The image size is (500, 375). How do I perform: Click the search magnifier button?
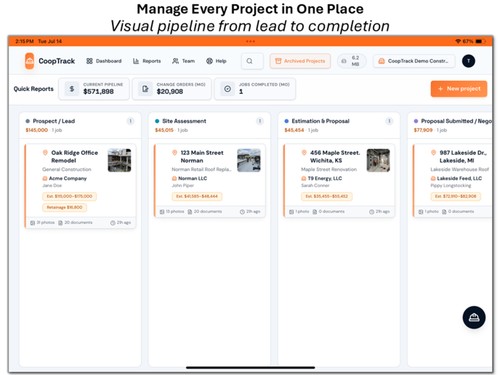252,61
